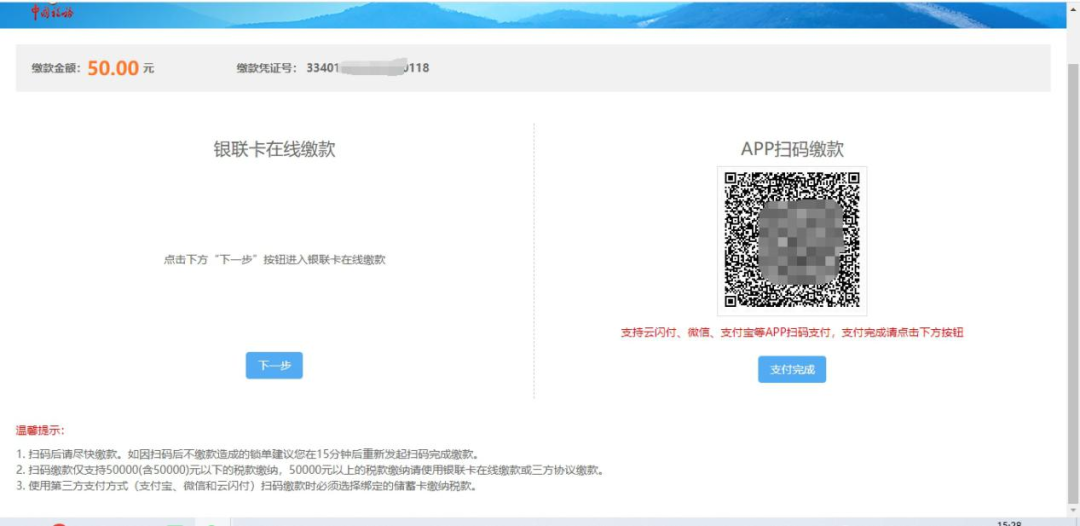
Task: Click the 温馨提示 label
Action: [x=41, y=431]
